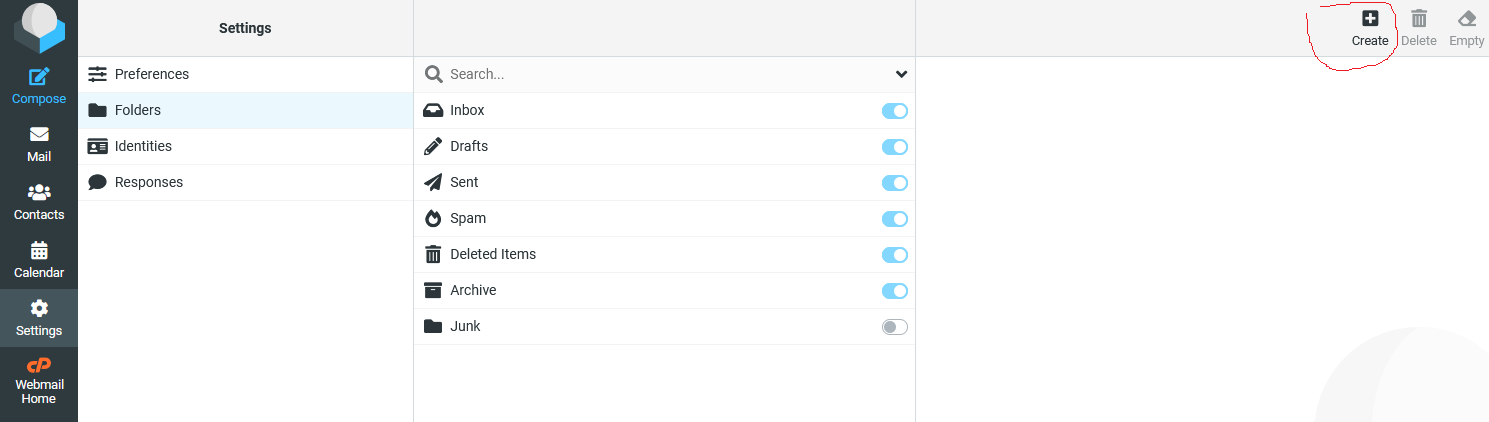Toggle the Archive folder subscription off

coord(894,291)
